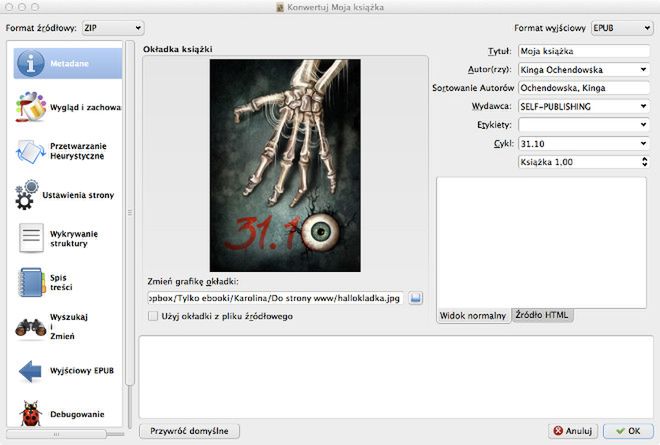Viewport: 660px width, 445px height.
Task: Click the book cover preview image
Action: tap(285, 165)
